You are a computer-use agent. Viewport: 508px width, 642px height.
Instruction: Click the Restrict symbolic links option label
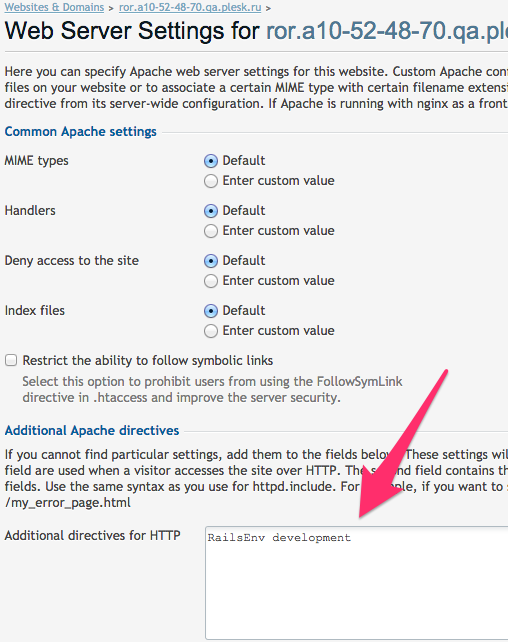(148, 360)
